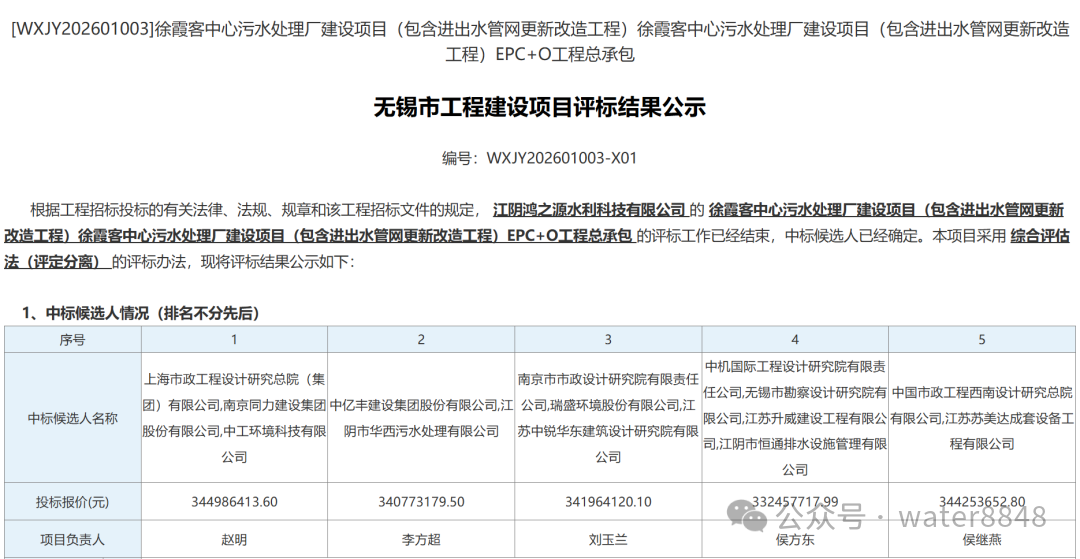1080x559 pixels.
Task: Click the number 编号：WXJY202601003-X01
Action: pyautogui.click(x=539, y=158)
